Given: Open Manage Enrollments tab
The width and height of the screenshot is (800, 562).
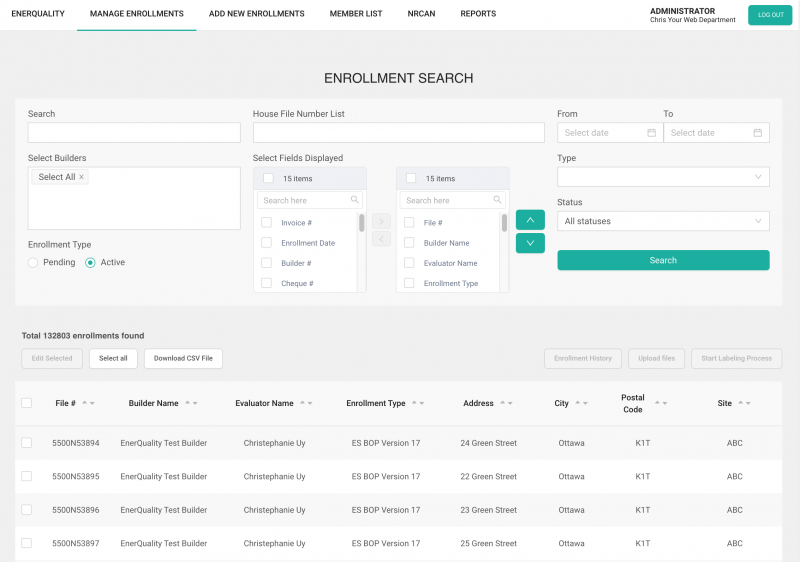Looking at the screenshot, I should point(137,14).
